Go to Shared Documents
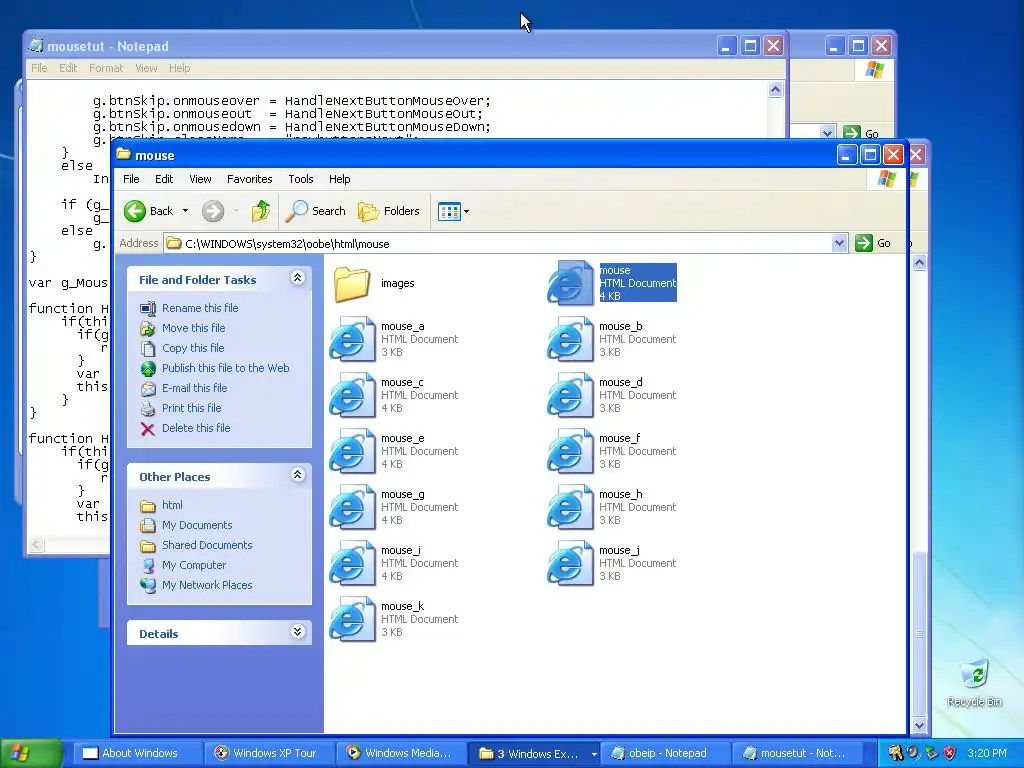This screenshot has width=1024, height=768. pos(207,545)
